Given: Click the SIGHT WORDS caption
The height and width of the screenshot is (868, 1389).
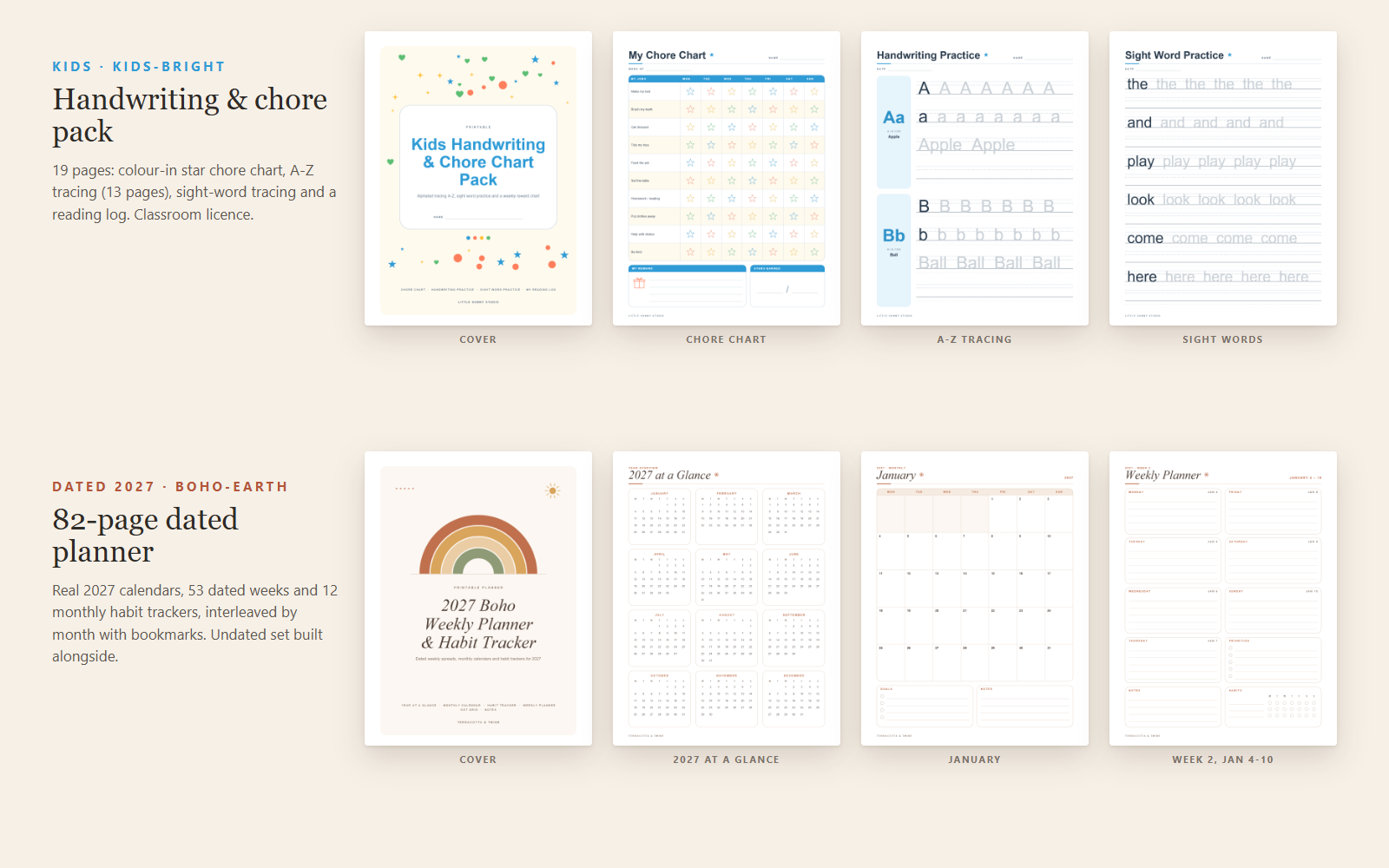Looking at the screenshot, I should tap(1223, 339).
